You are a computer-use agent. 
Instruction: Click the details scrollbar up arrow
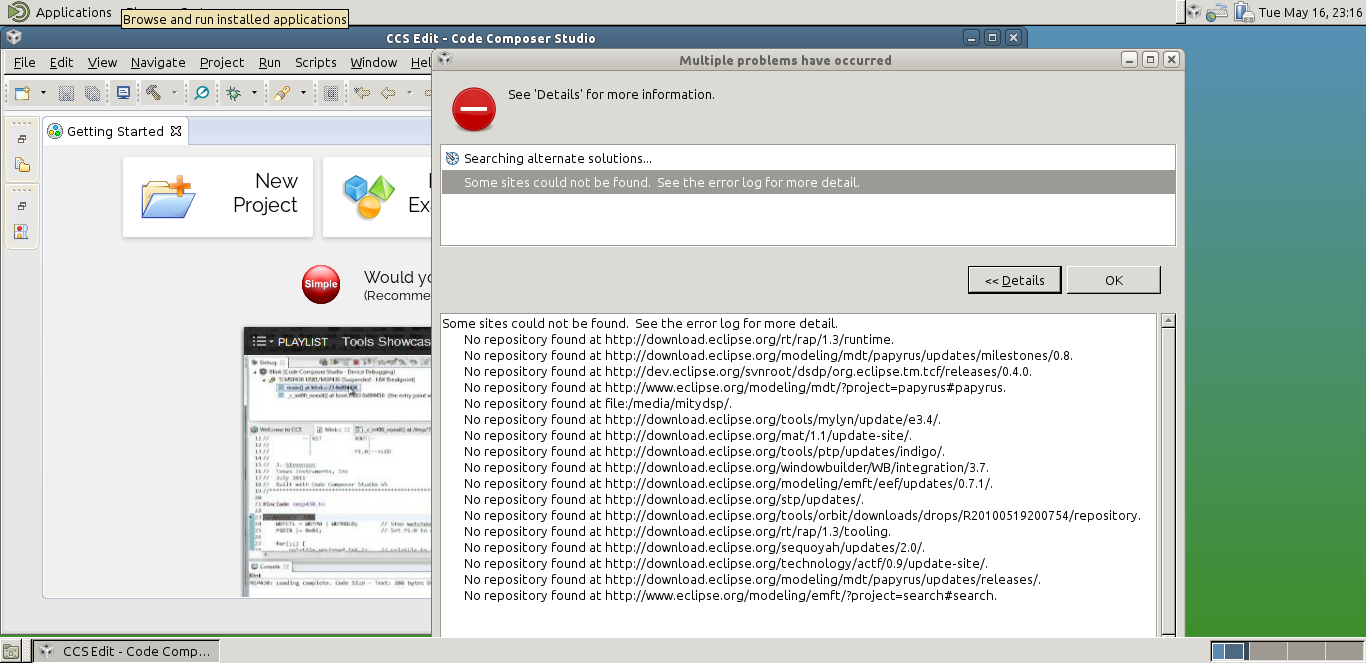[x=1167, y=320]
